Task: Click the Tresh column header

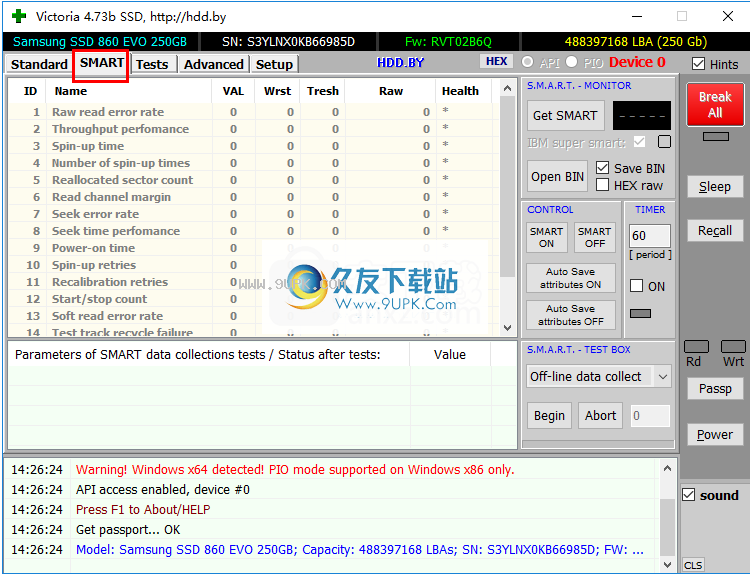Action: pyautogui.click(x=322, y=91)
